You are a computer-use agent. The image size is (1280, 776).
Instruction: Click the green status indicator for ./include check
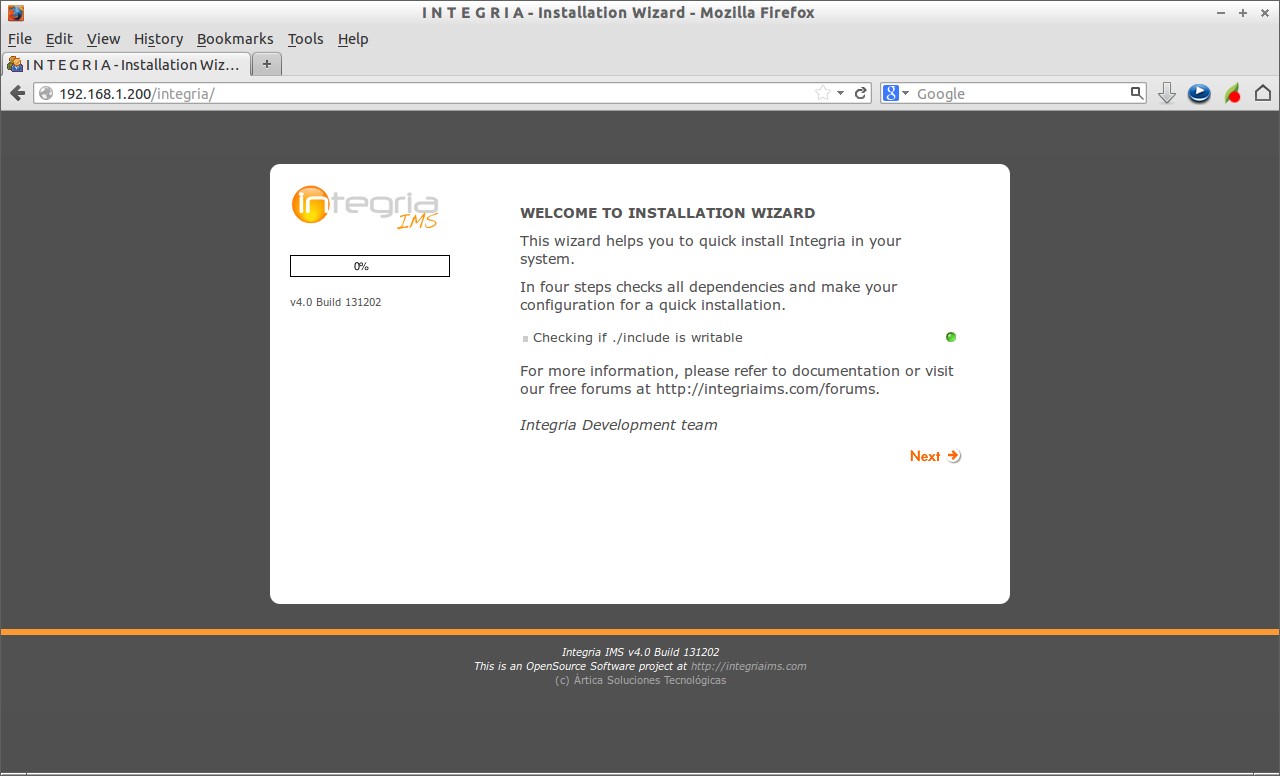pos(951,337)
